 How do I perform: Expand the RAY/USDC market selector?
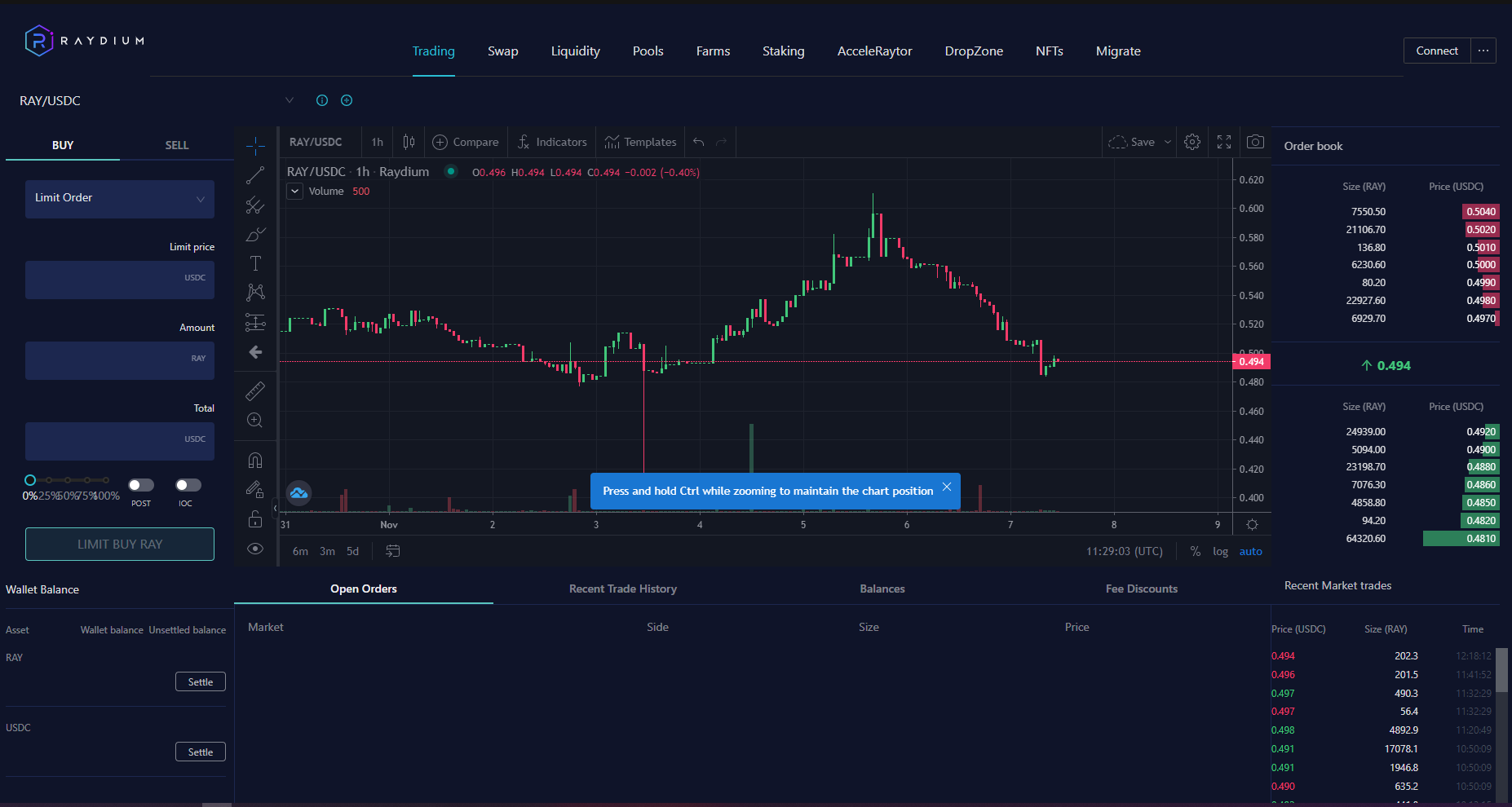tap(289, 100)
